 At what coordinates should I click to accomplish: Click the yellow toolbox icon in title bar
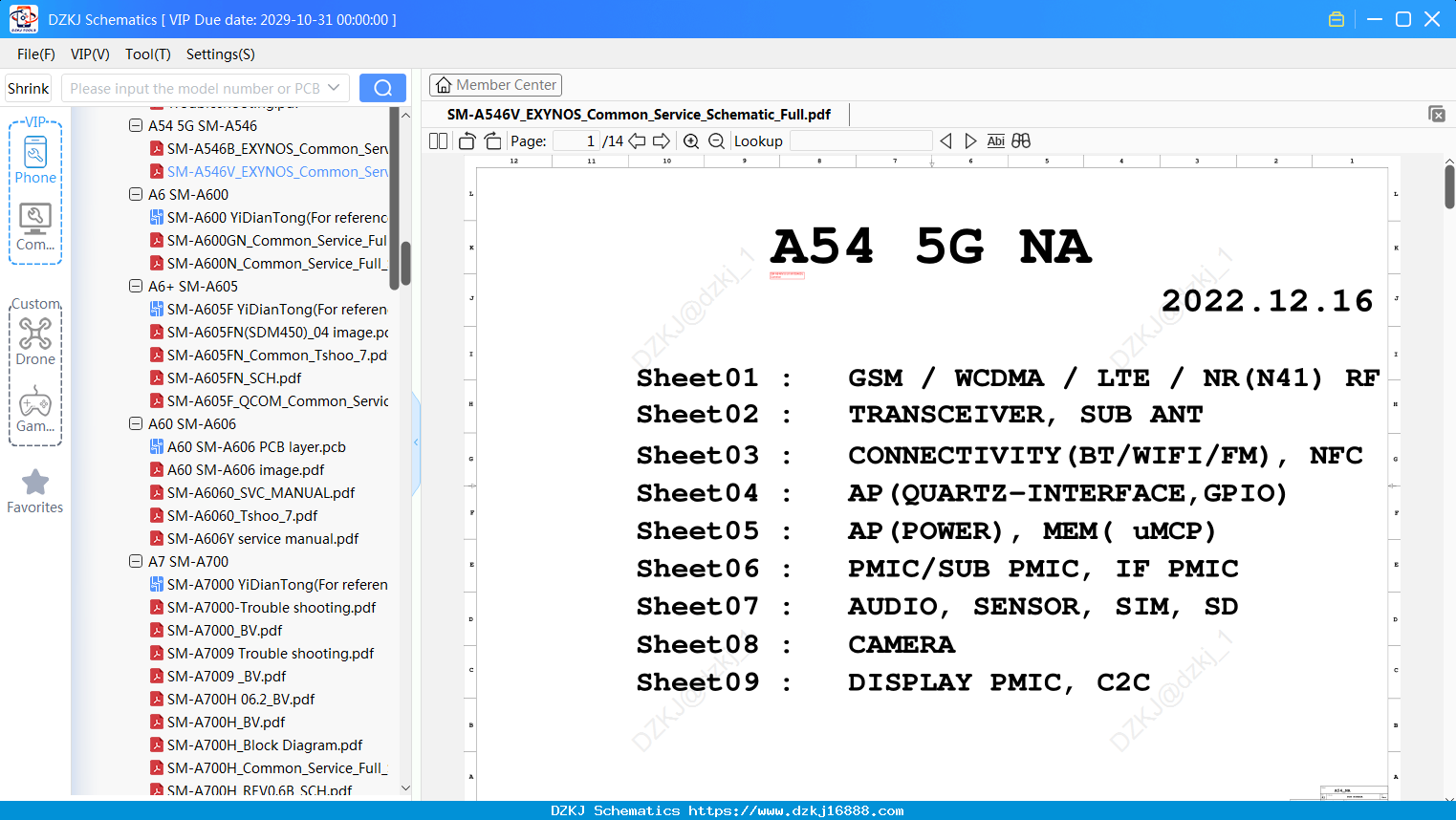[x=1336, y=19]
